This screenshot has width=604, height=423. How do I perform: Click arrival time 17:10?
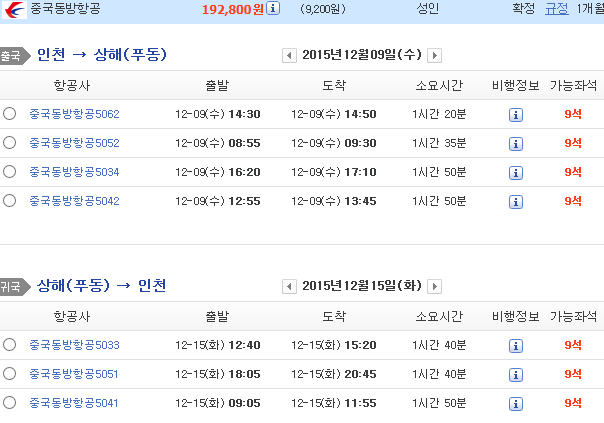360,172
